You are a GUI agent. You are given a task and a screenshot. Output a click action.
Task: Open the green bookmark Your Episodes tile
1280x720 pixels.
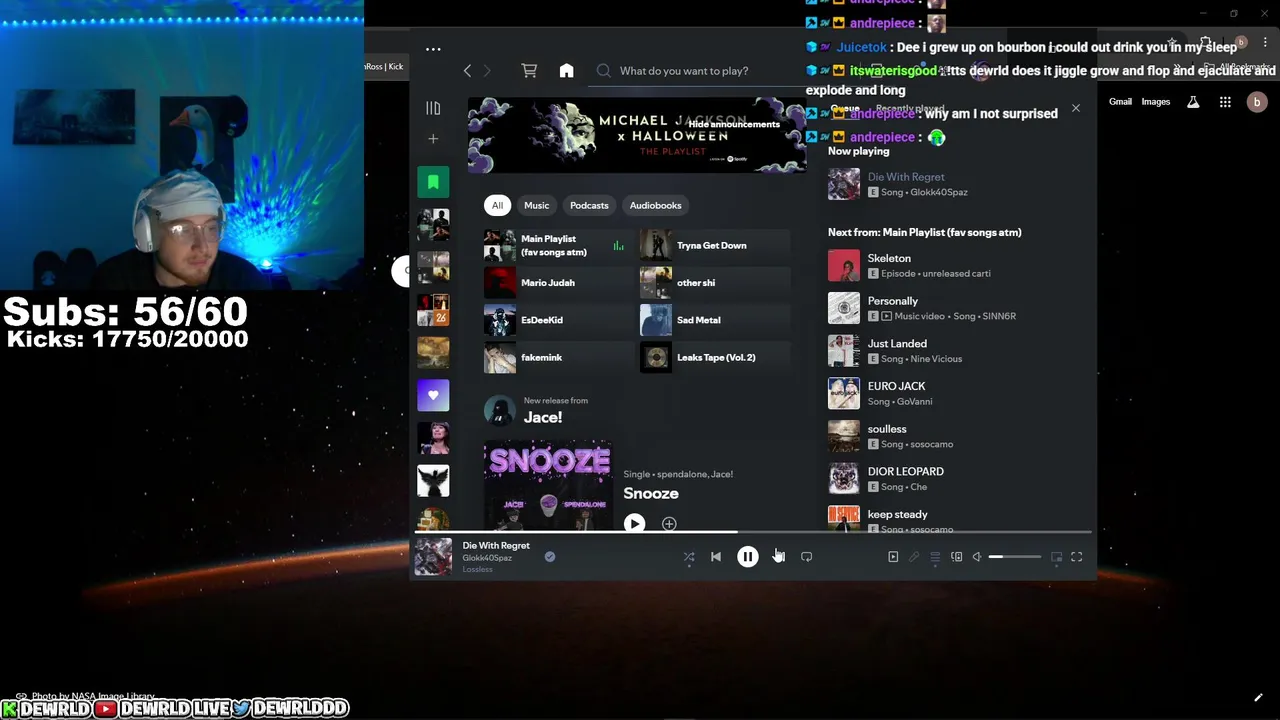click(433, 182)
